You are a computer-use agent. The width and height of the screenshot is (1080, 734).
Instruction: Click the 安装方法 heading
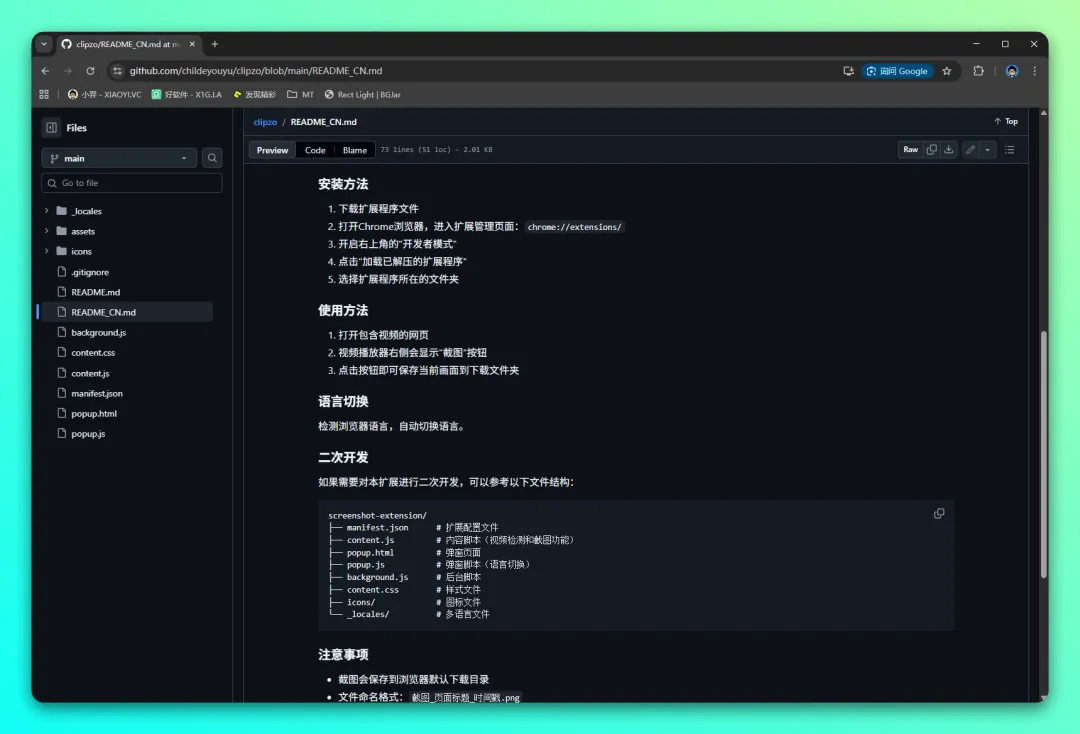click(343, 184)
